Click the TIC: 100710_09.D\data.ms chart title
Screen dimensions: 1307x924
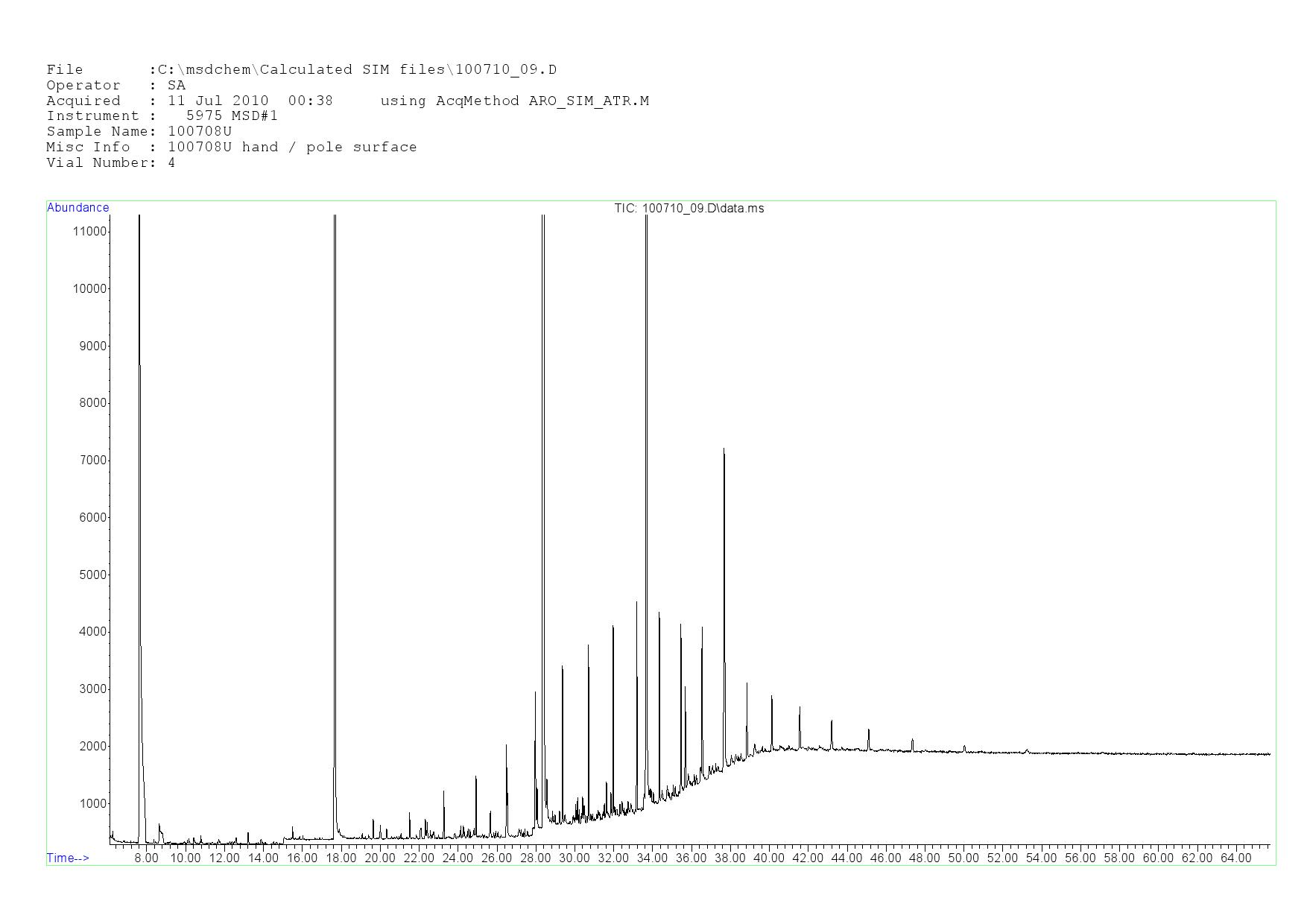[689, 209]
